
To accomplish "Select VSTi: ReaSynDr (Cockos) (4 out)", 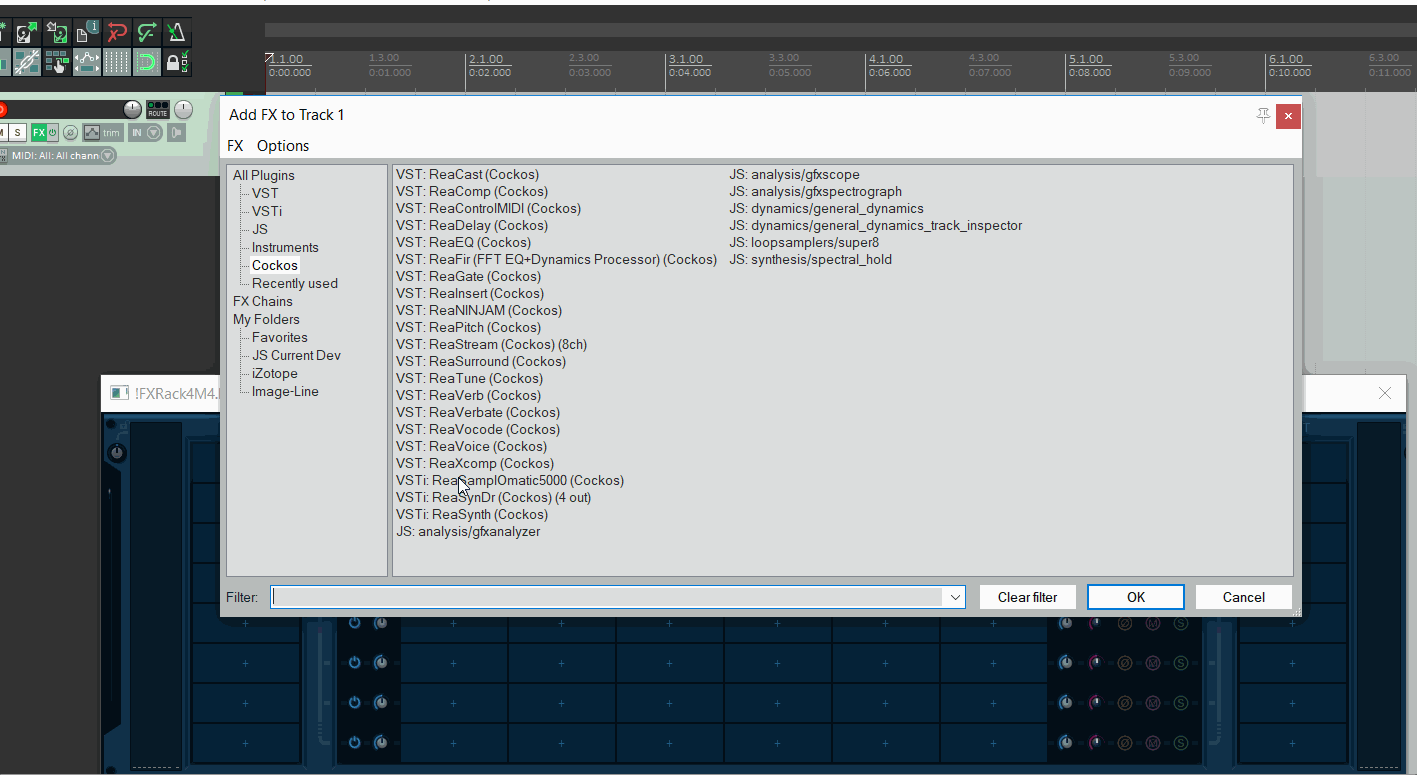I will [493, 497].
